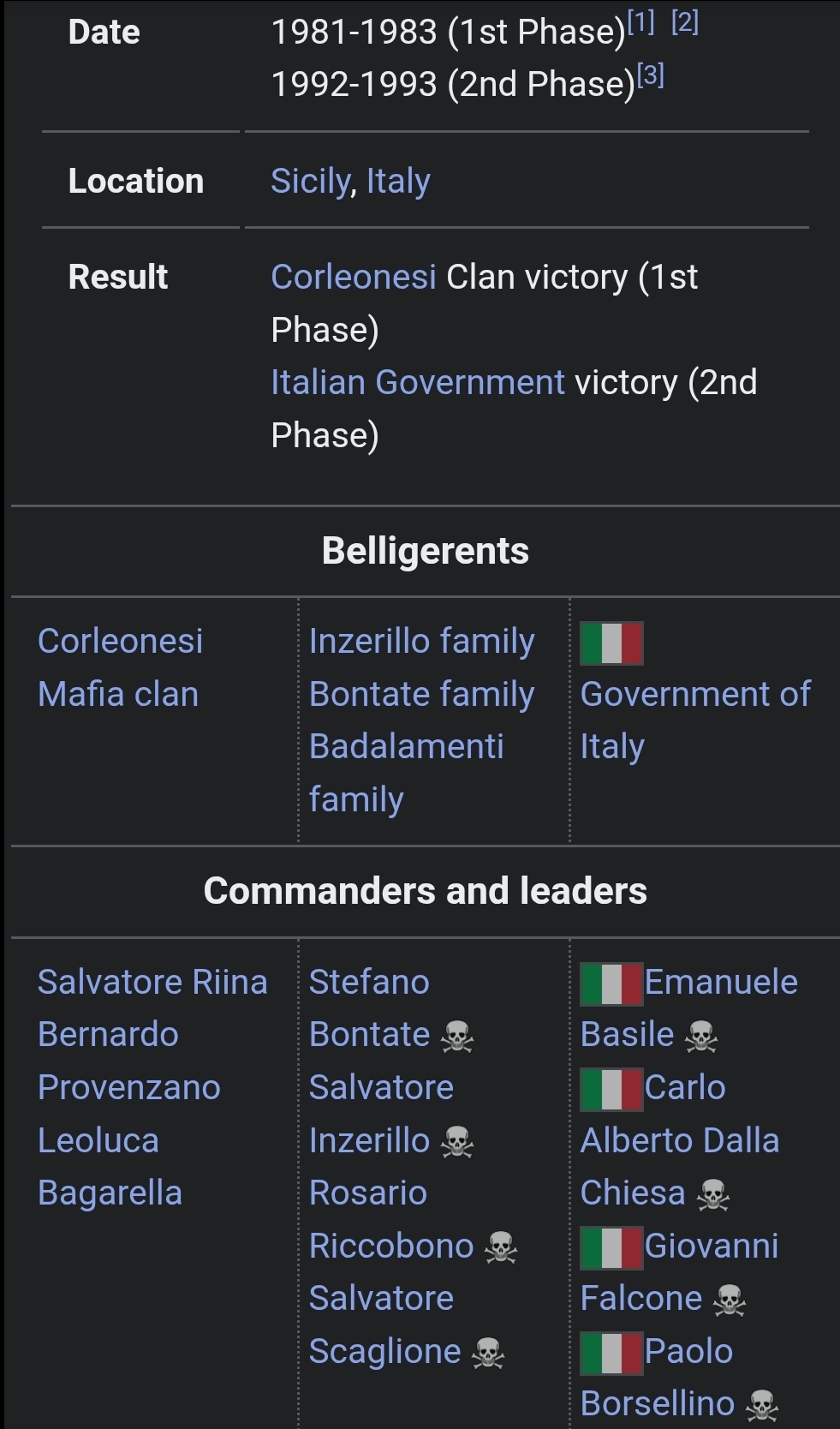Click the flag icon beside Emanuele
Image resolution: width=840 pixels, height=1429 pixels.
[611, 984]
